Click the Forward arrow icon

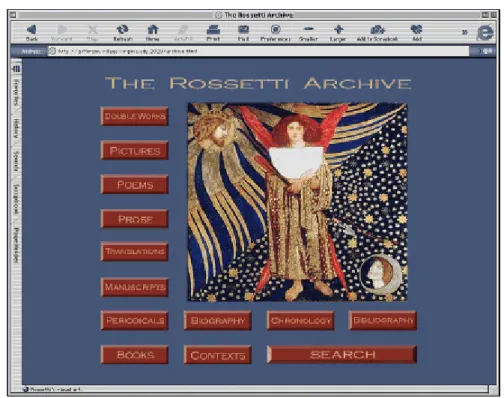[62, 30]
